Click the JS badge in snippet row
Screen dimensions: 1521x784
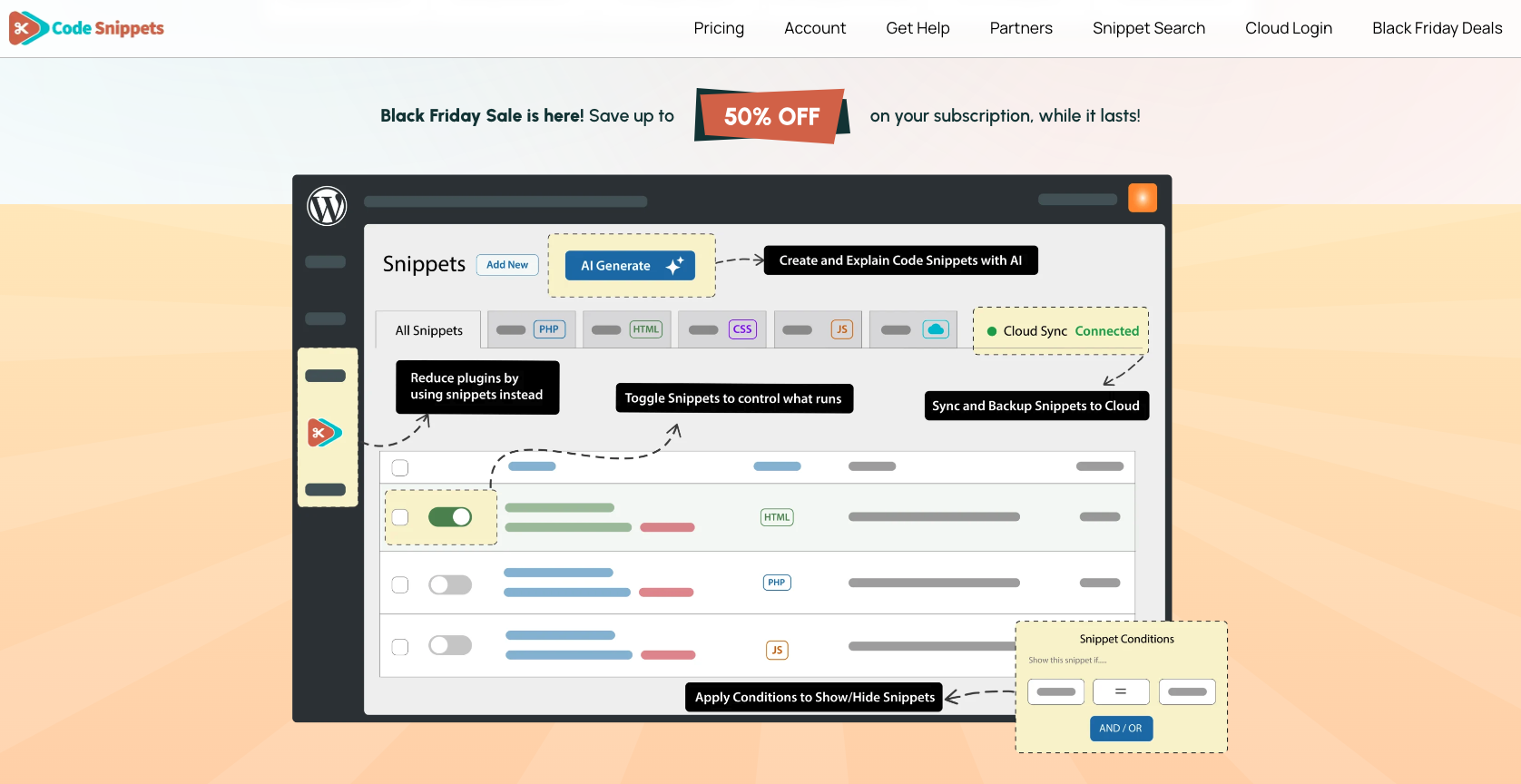tap(777, 650)
